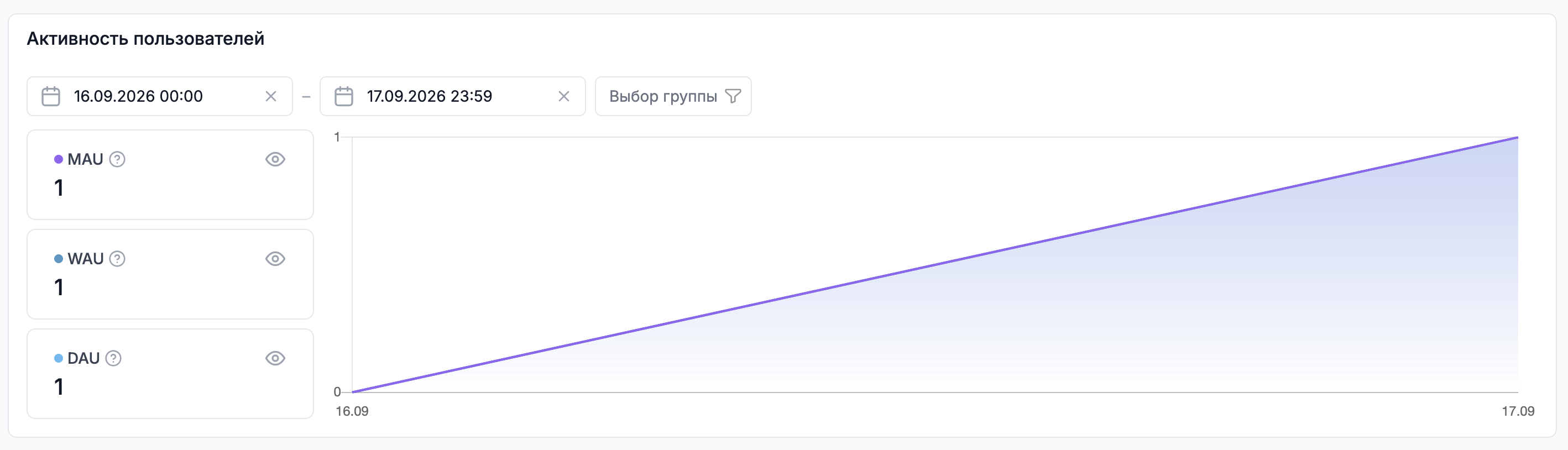Screen dimensions: 1568x450
Task: Toggle DAU series visibility eye
Action: (x=275, y=358)
